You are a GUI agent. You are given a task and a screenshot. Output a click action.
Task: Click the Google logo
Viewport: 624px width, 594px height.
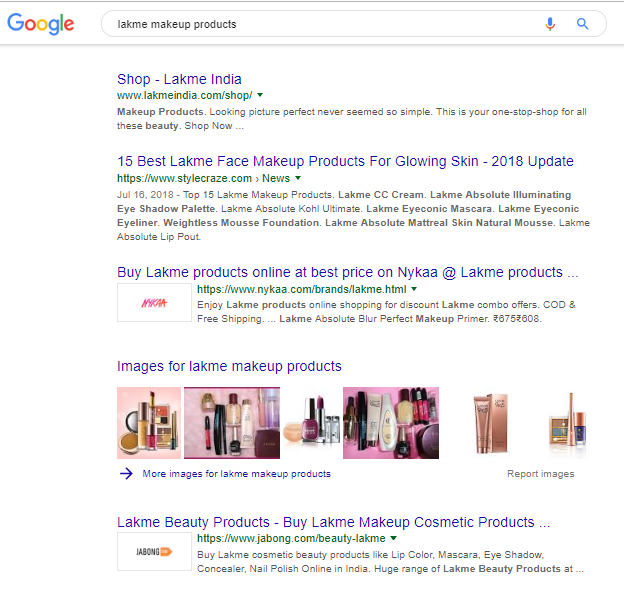[41, 24]
